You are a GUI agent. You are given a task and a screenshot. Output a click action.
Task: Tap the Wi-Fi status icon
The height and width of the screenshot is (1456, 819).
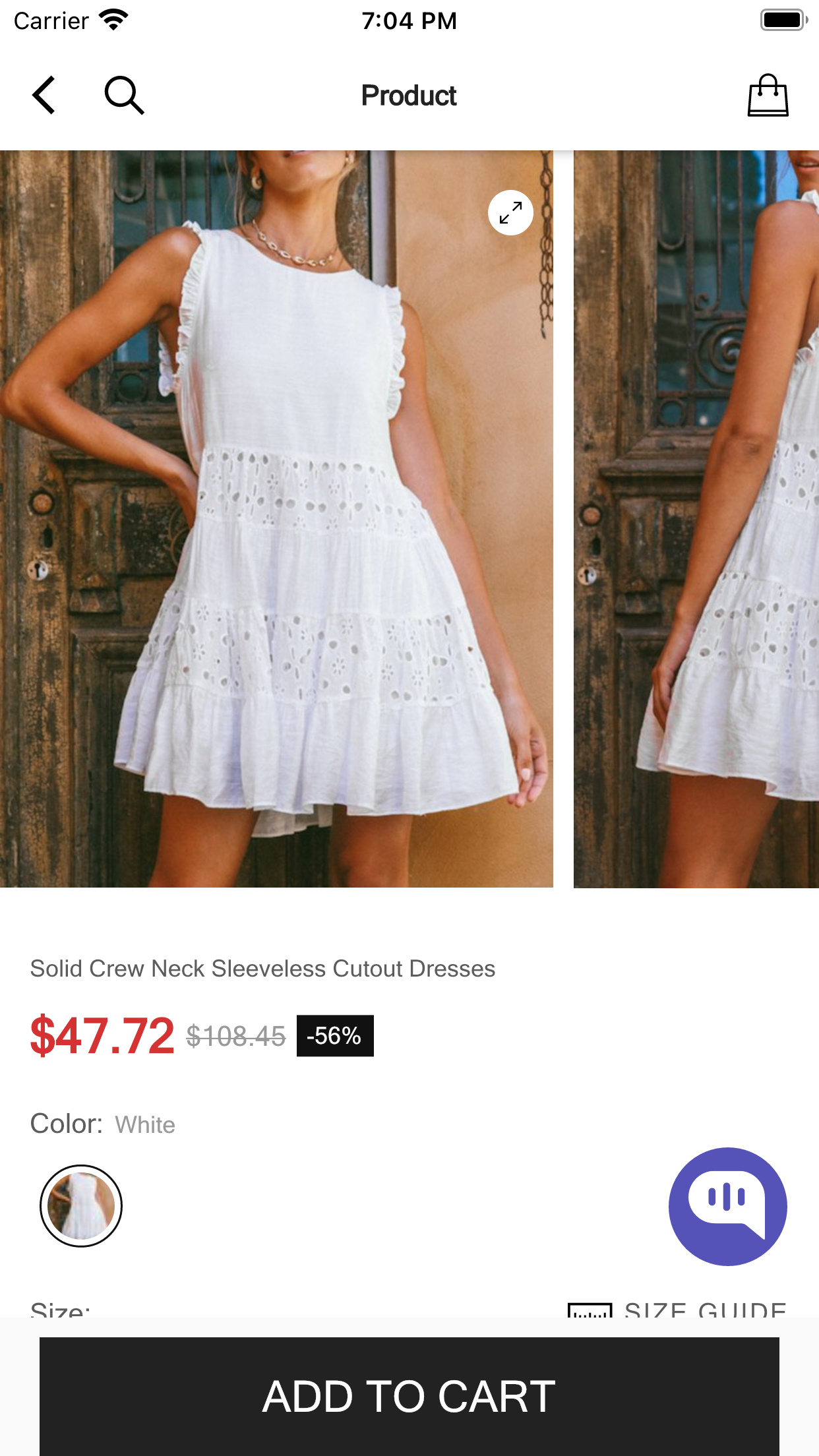pos(113,20)
